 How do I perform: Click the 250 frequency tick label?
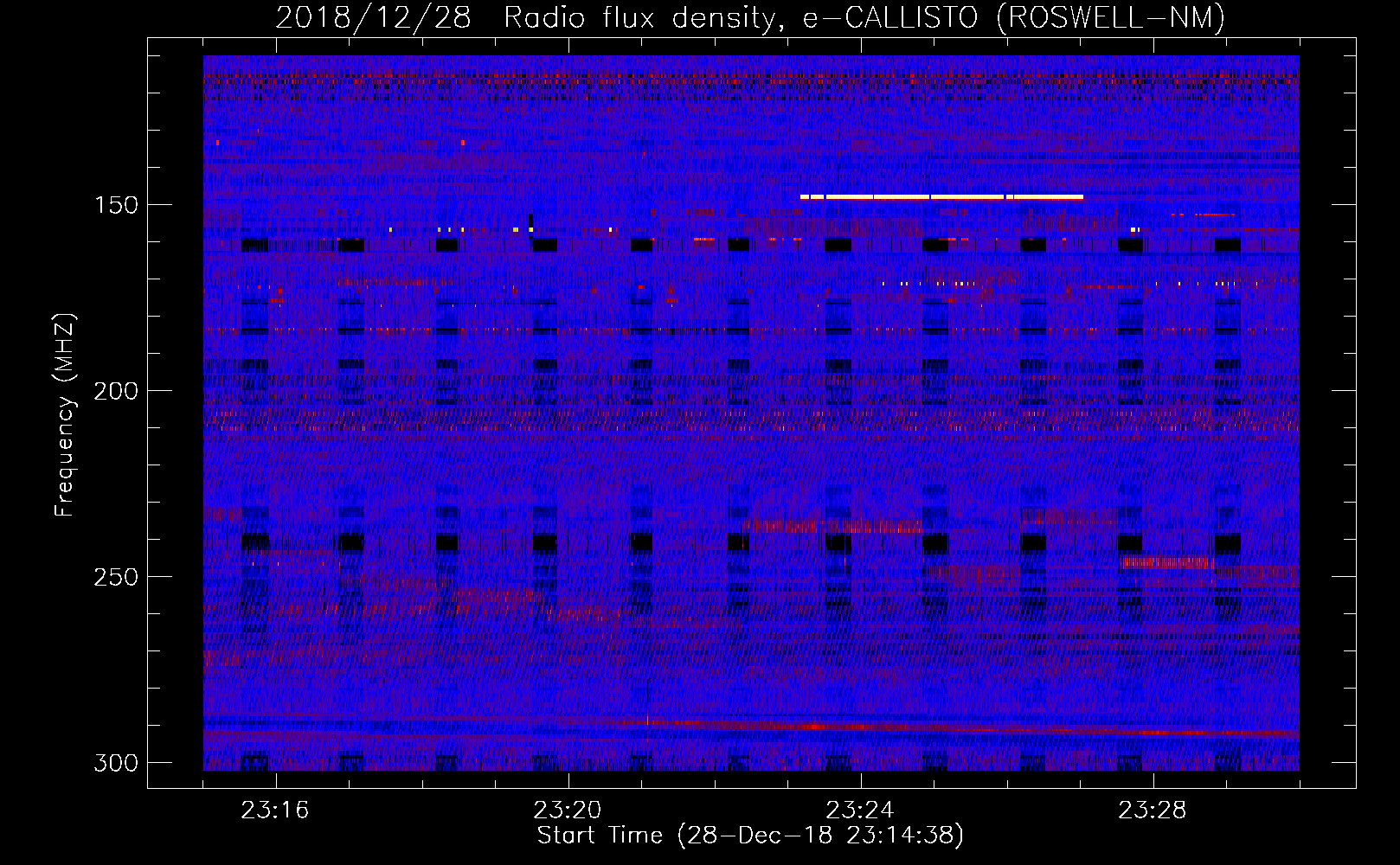point(115,577)
